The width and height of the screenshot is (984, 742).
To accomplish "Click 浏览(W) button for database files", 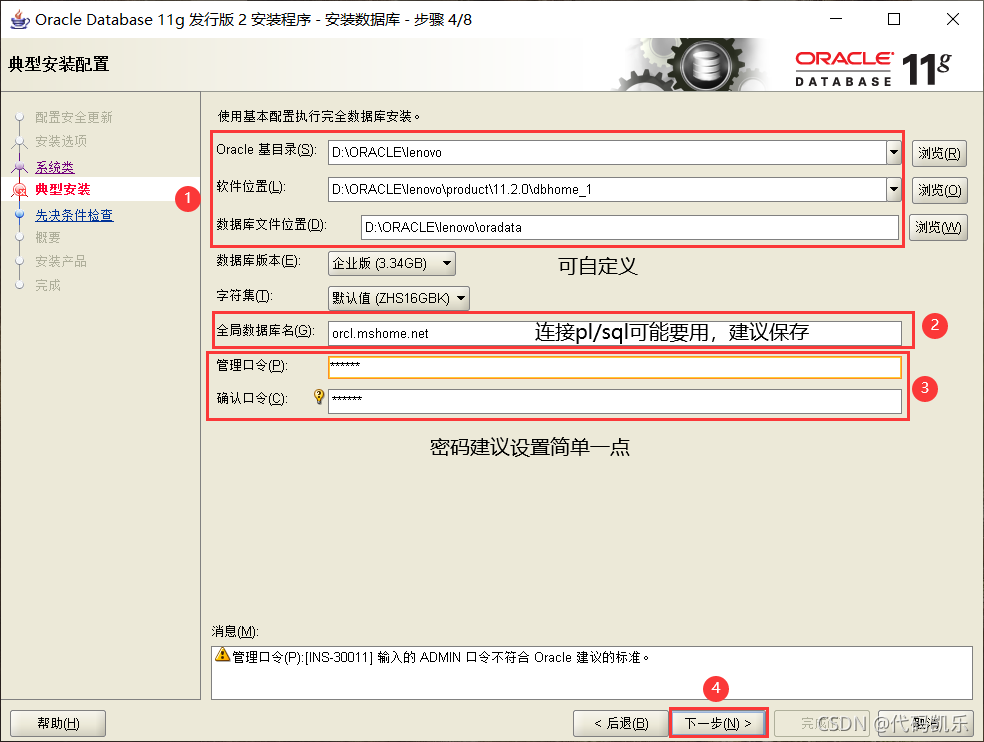I will (x=938, y=227).
